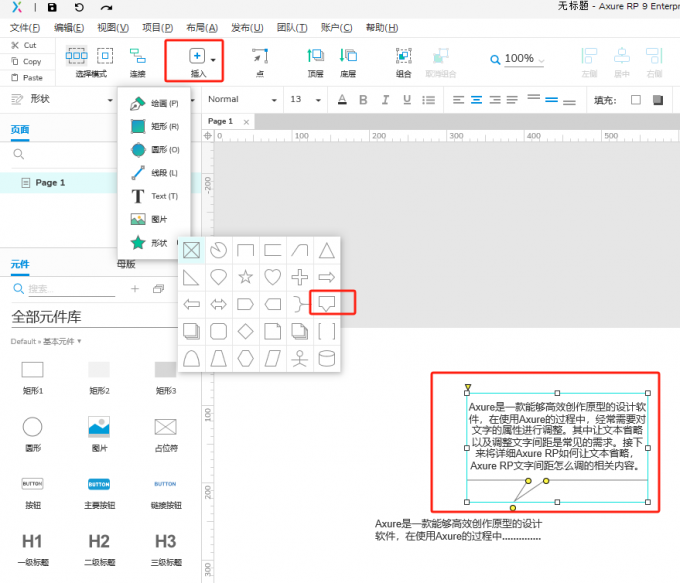Expand the 形状 style dropdown
The image size is (680, 583).
110,100
